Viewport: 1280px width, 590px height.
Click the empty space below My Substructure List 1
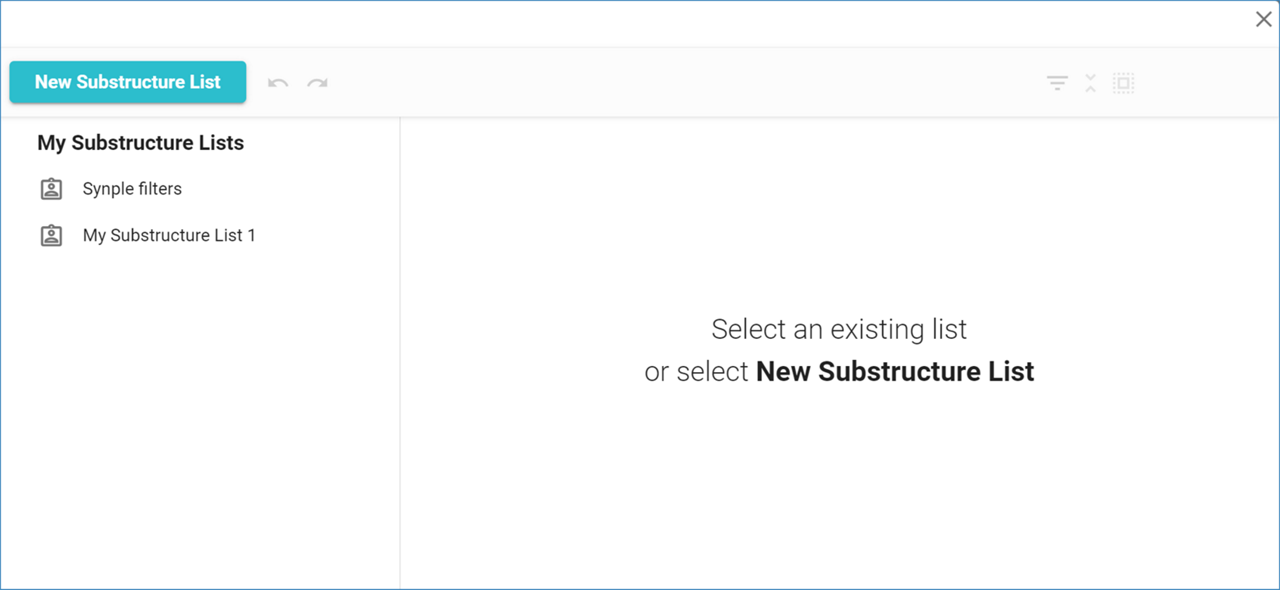coord(200,400)
